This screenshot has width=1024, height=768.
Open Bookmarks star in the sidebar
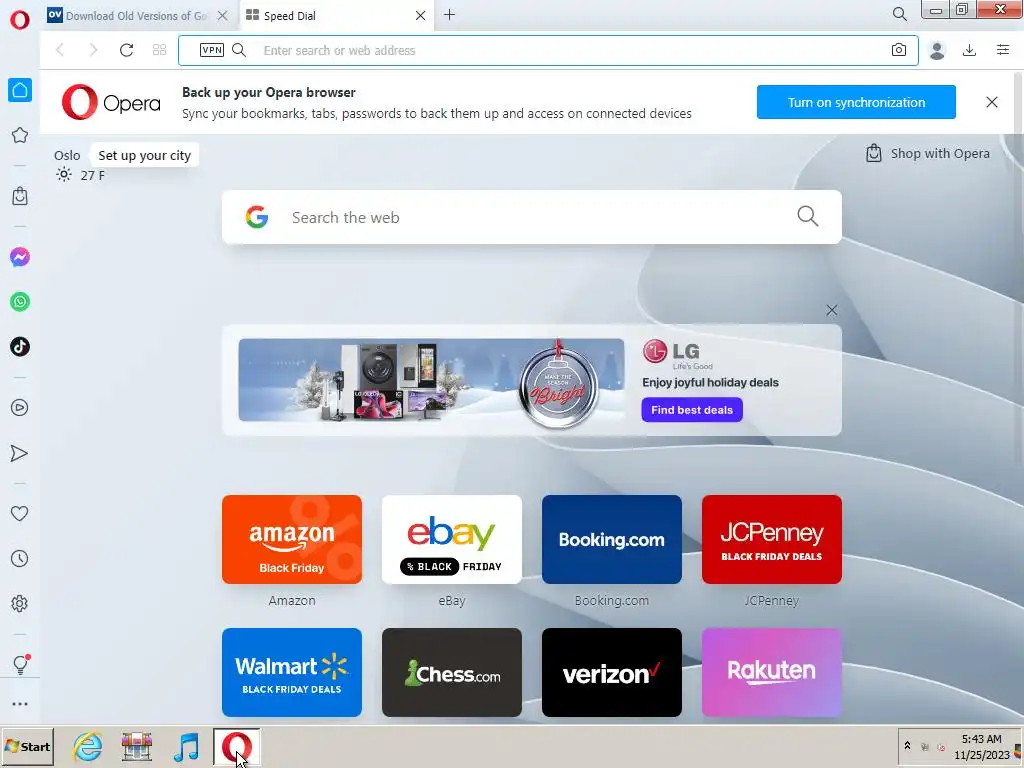20,135
